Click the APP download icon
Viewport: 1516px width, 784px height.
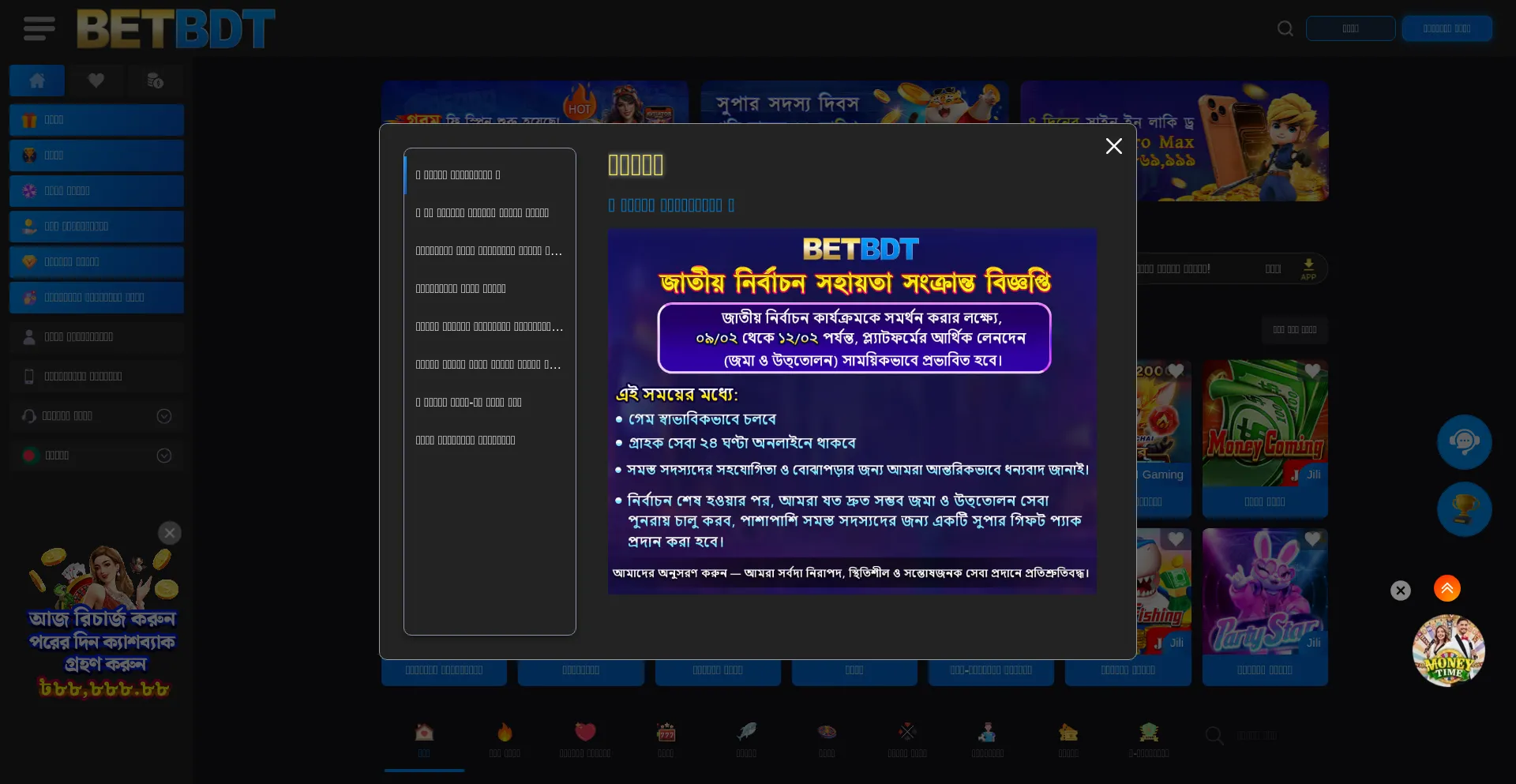tap(1308, 268)
